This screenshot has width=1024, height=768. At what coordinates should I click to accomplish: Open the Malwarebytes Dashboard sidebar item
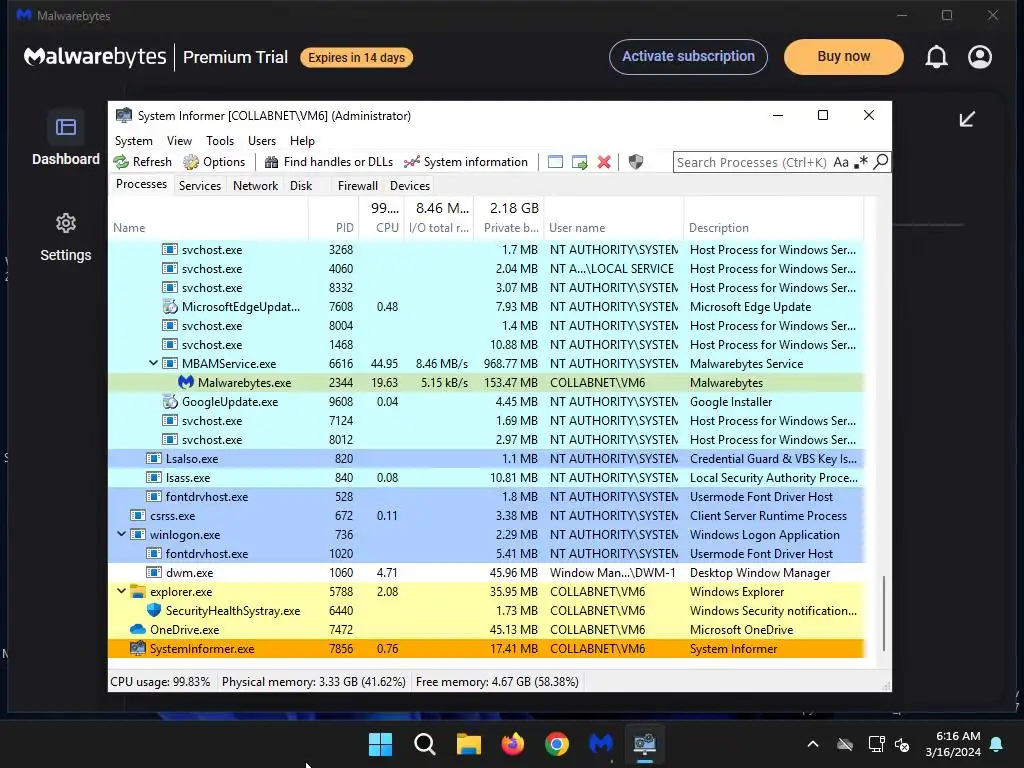[66, 139]
